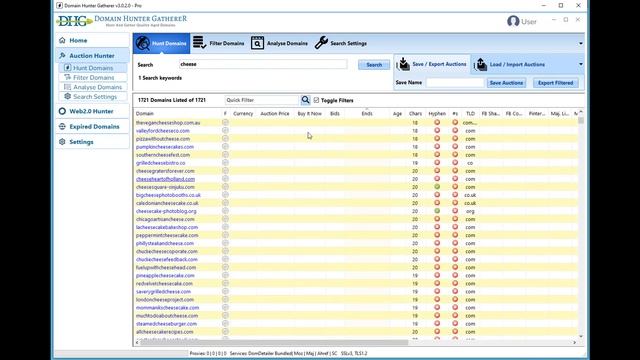Click the Search button
640x360 pixels.
point(374,65)
